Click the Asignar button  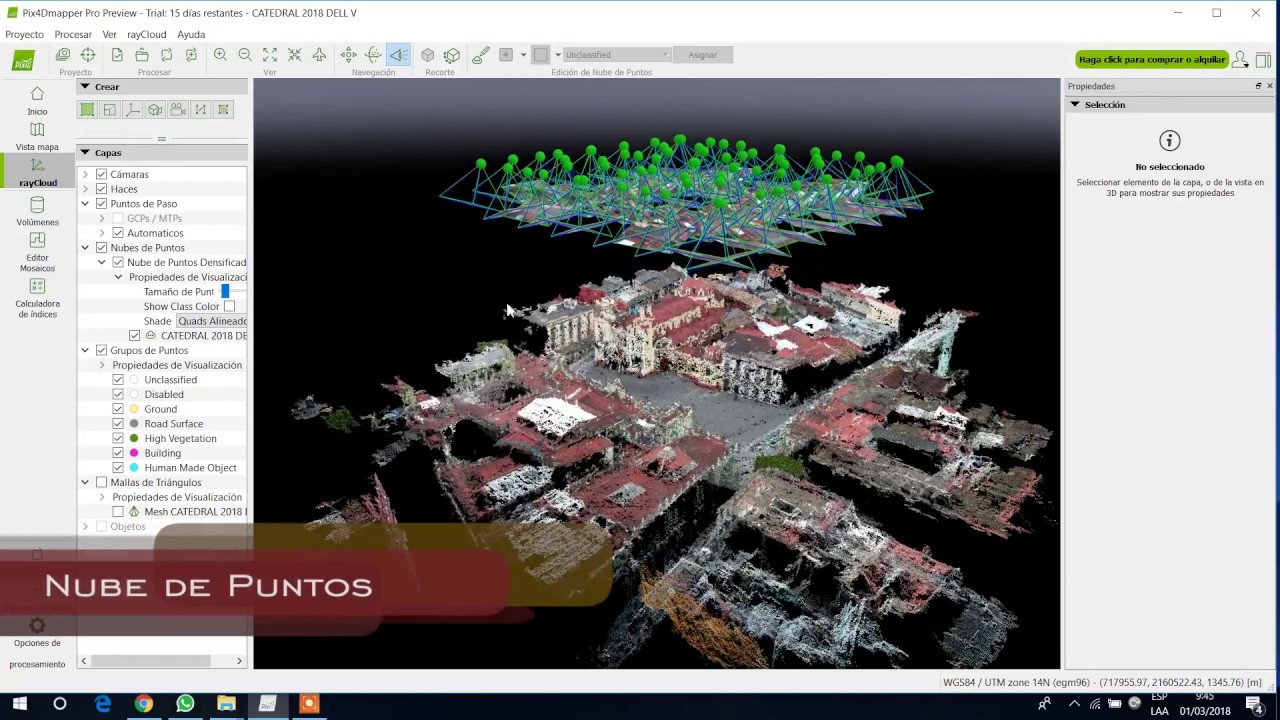703,55
